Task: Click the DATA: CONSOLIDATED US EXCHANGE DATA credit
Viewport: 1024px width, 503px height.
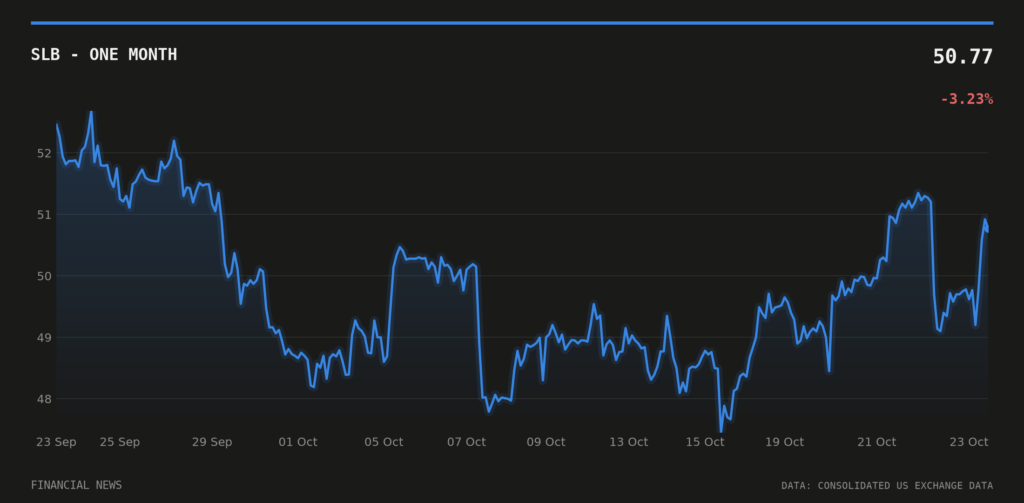Action: 887,485
